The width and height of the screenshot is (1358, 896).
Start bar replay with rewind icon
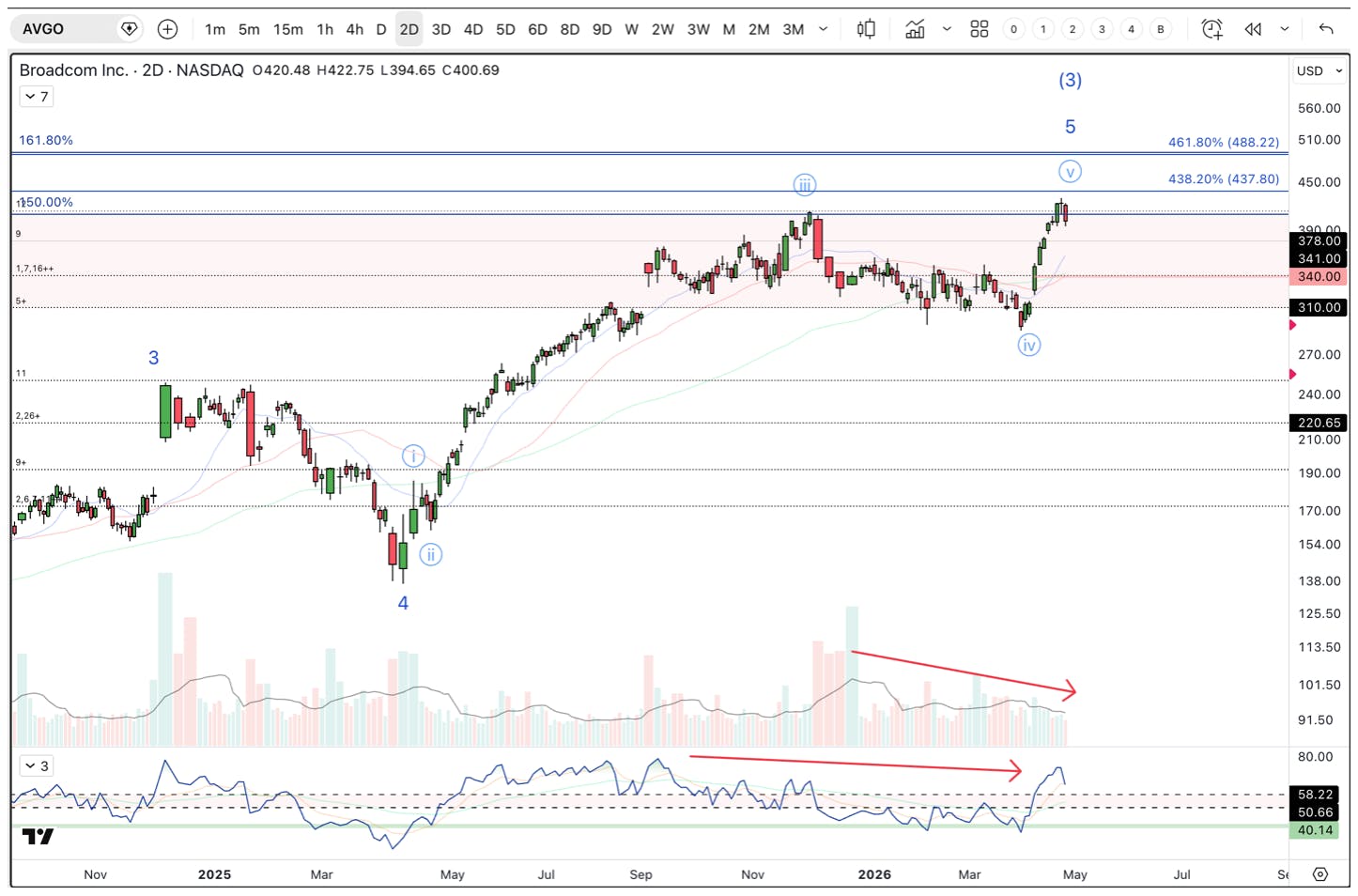point(1253,29)
